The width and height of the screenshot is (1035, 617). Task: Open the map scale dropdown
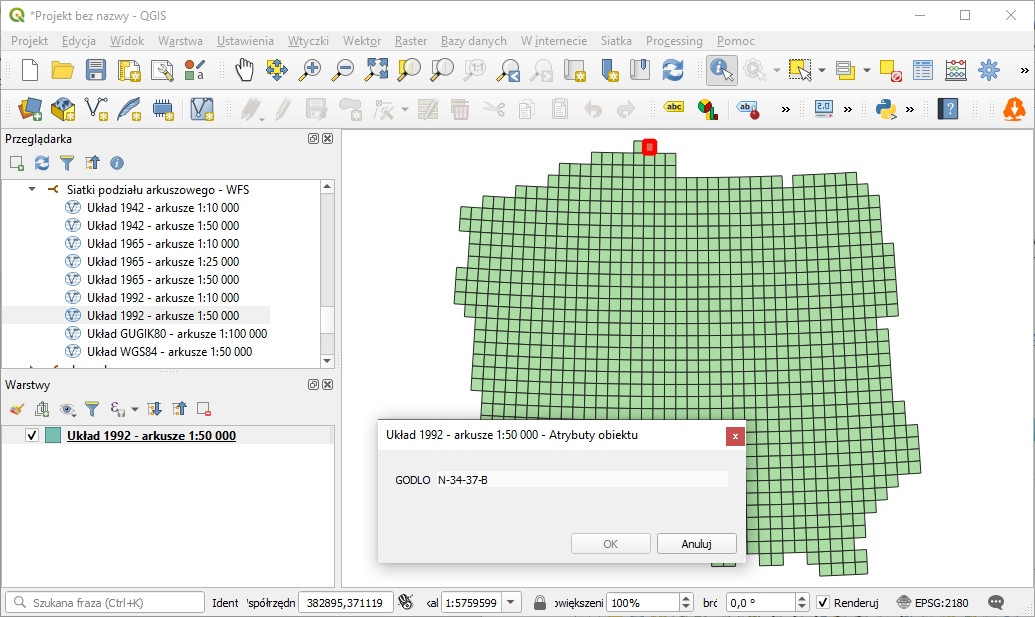point(511,603)
